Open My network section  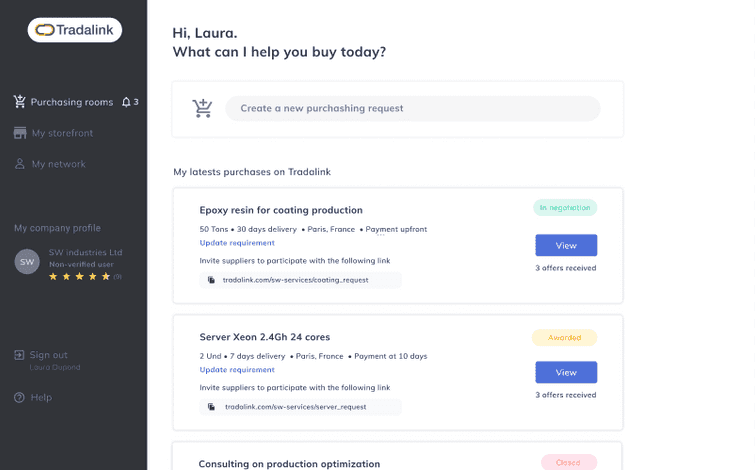[x=58, y=164]
